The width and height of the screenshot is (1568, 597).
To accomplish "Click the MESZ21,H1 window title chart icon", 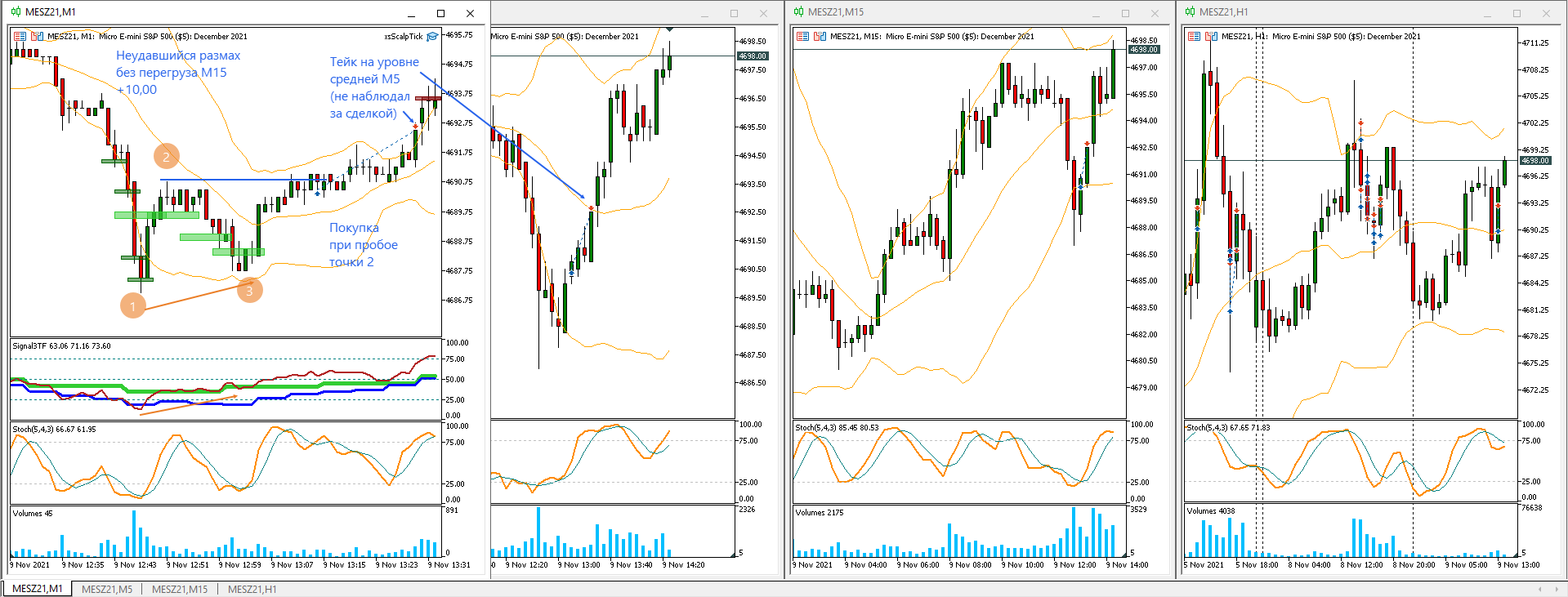I will [1190, 12].
